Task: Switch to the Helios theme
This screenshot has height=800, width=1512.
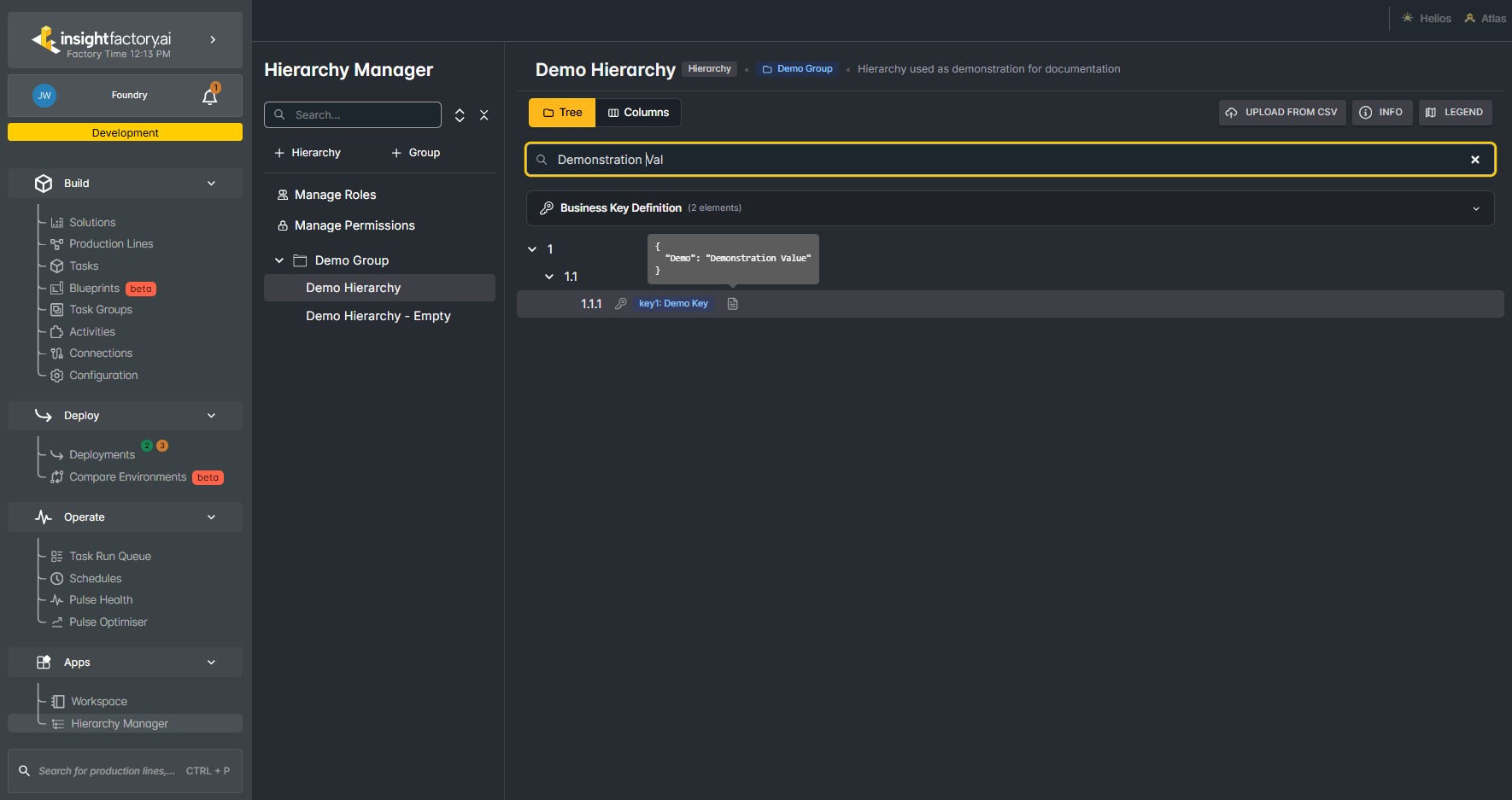Action: pos(1427,19)
